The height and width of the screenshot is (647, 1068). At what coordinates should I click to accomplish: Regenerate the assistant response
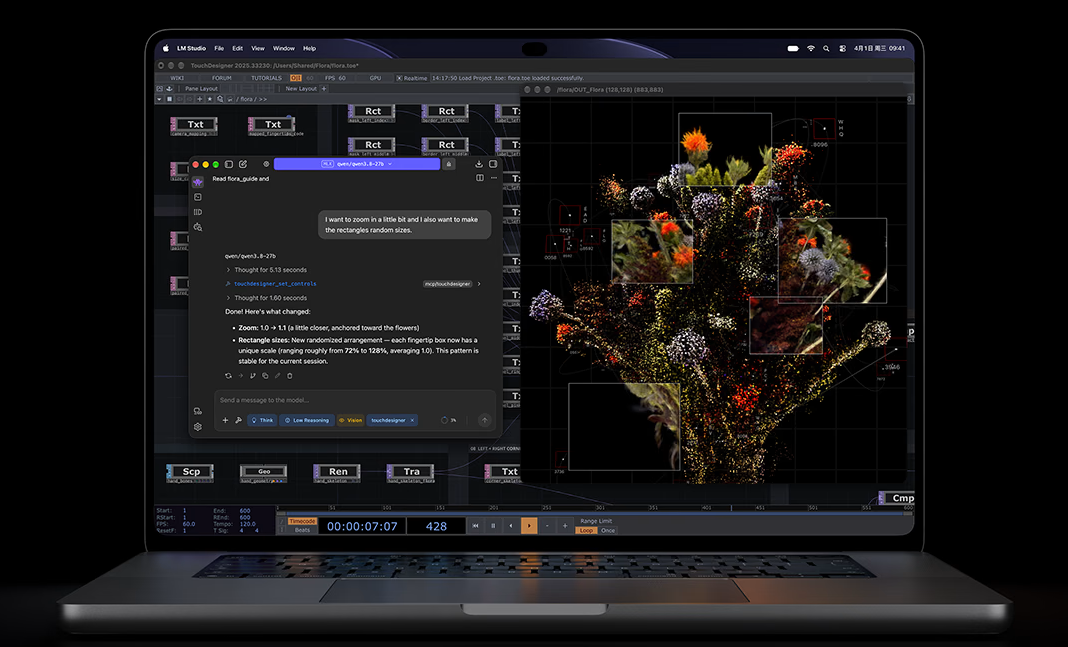pos(228,375)
